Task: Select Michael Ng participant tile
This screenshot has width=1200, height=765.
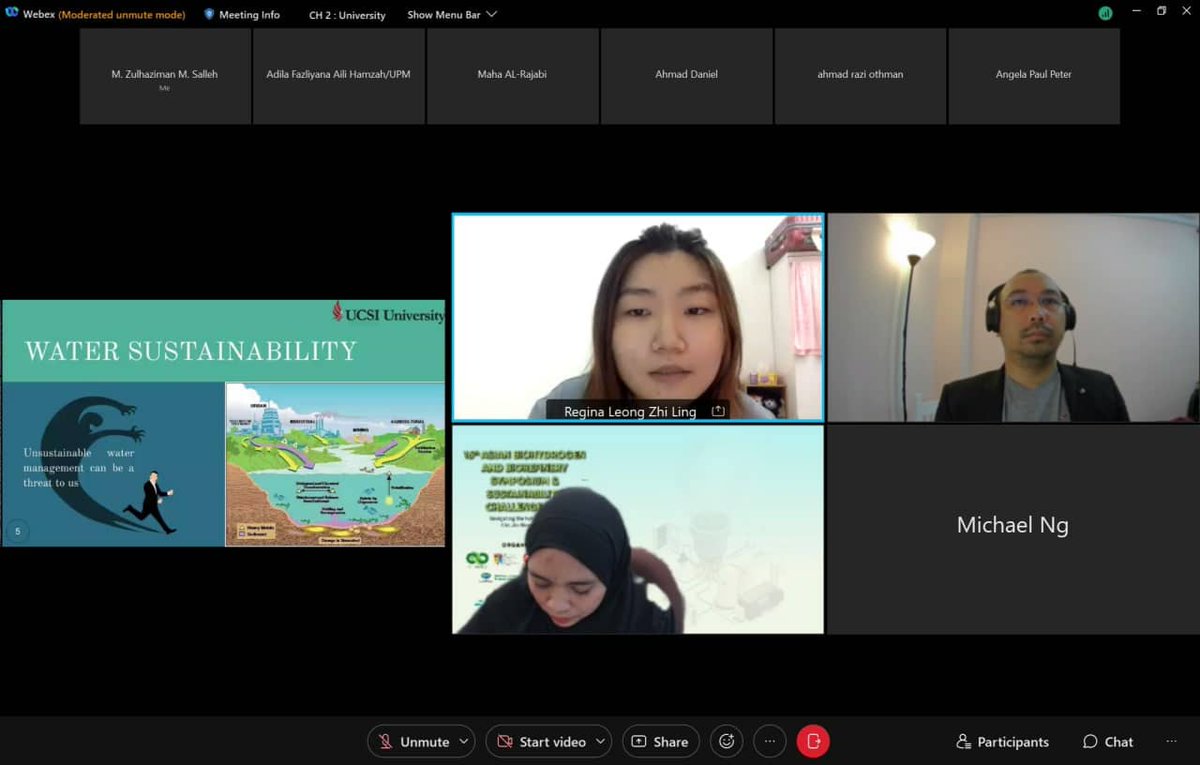Action: point(1012,529)
